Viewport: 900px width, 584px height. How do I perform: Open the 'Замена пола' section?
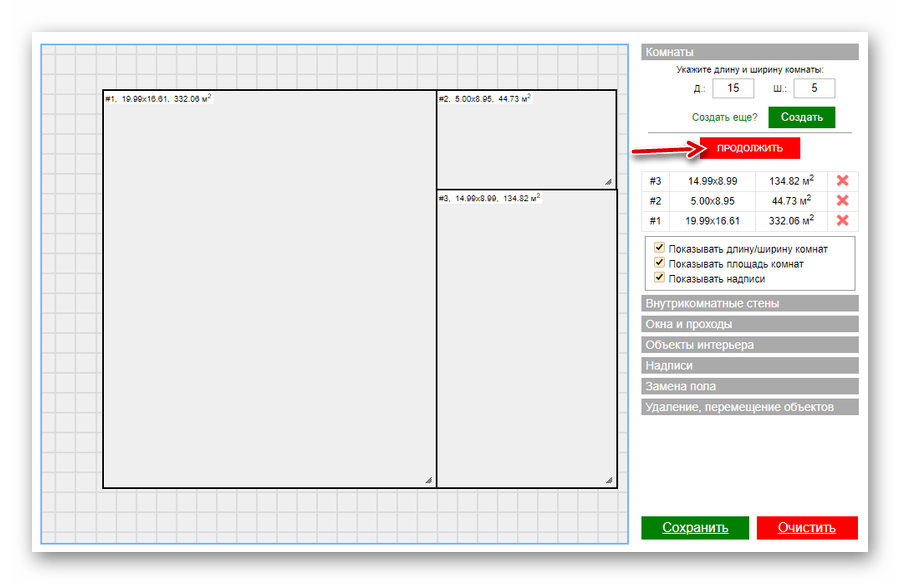(x=749, y=386)
